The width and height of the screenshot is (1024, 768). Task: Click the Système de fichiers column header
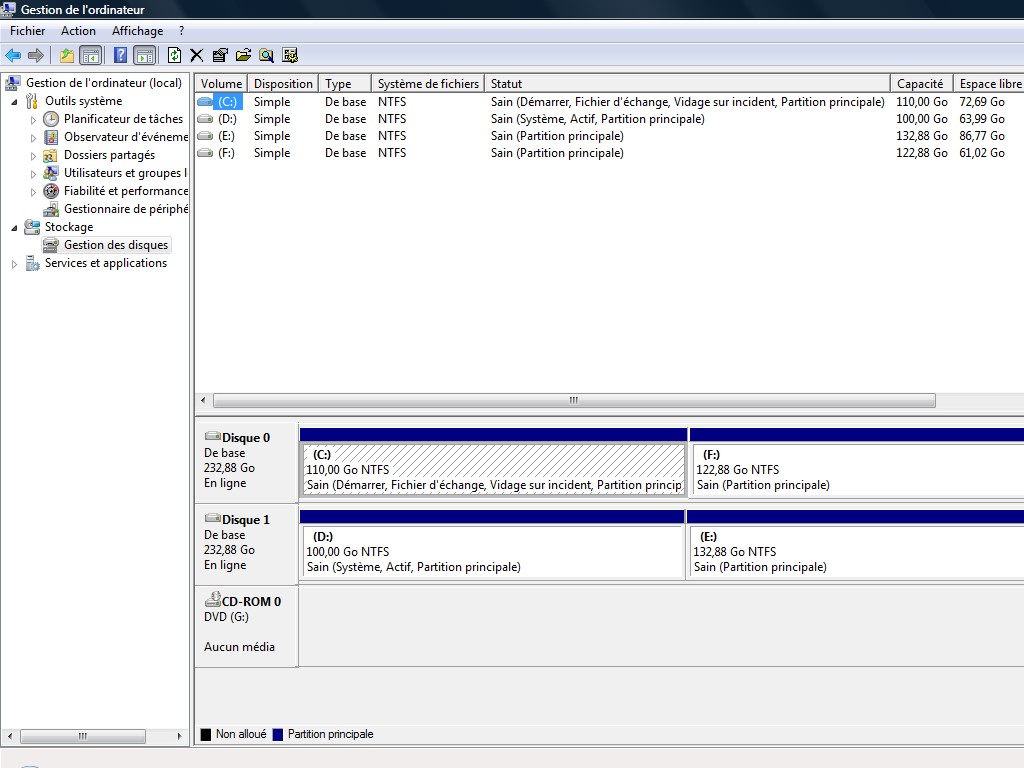[x=428, y=84]
